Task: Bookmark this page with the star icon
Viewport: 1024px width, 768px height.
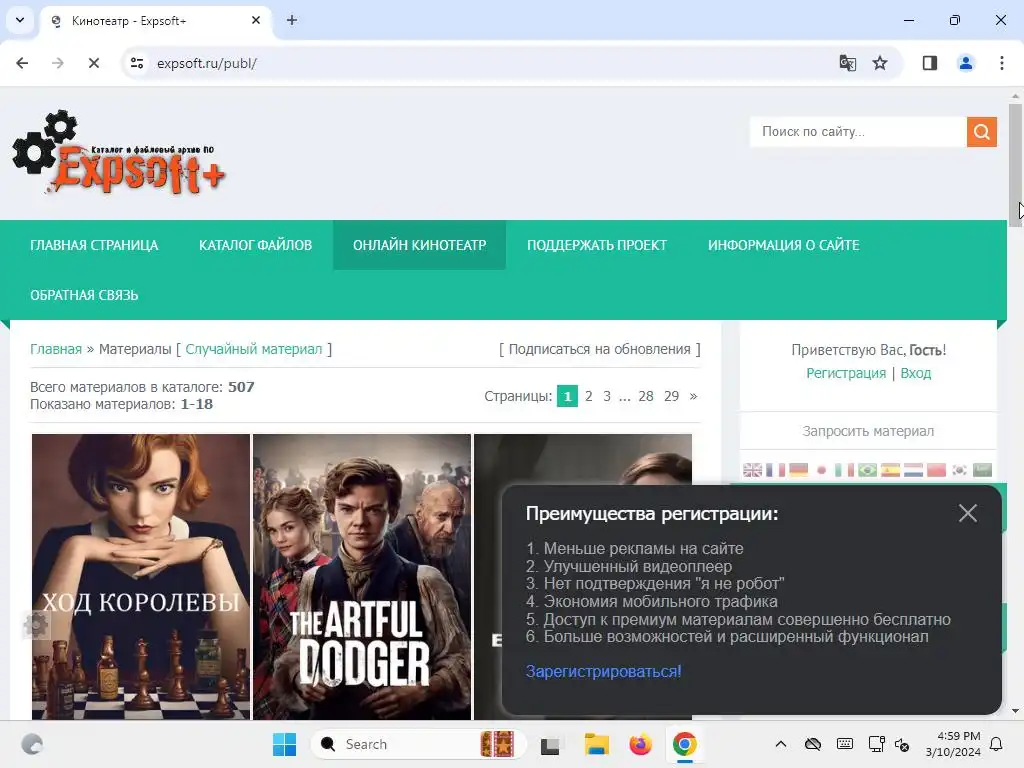Action: 880,63
